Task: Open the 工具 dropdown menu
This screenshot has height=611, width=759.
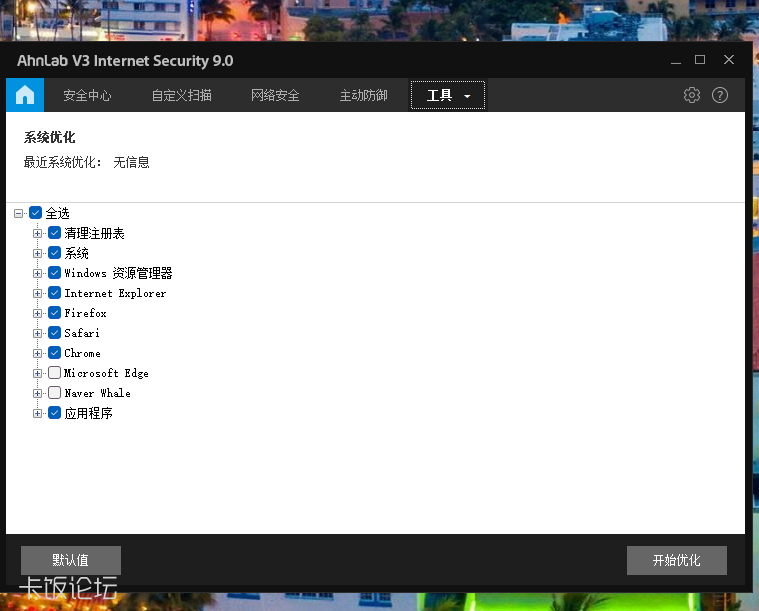Action: [x=448, y=95]
